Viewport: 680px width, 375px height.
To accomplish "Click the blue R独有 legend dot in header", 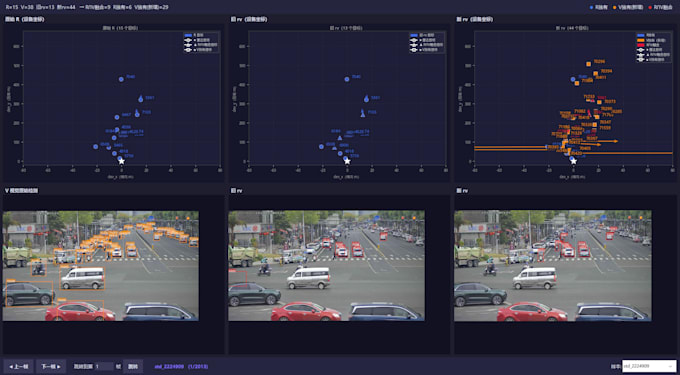I will click(592, 7).
